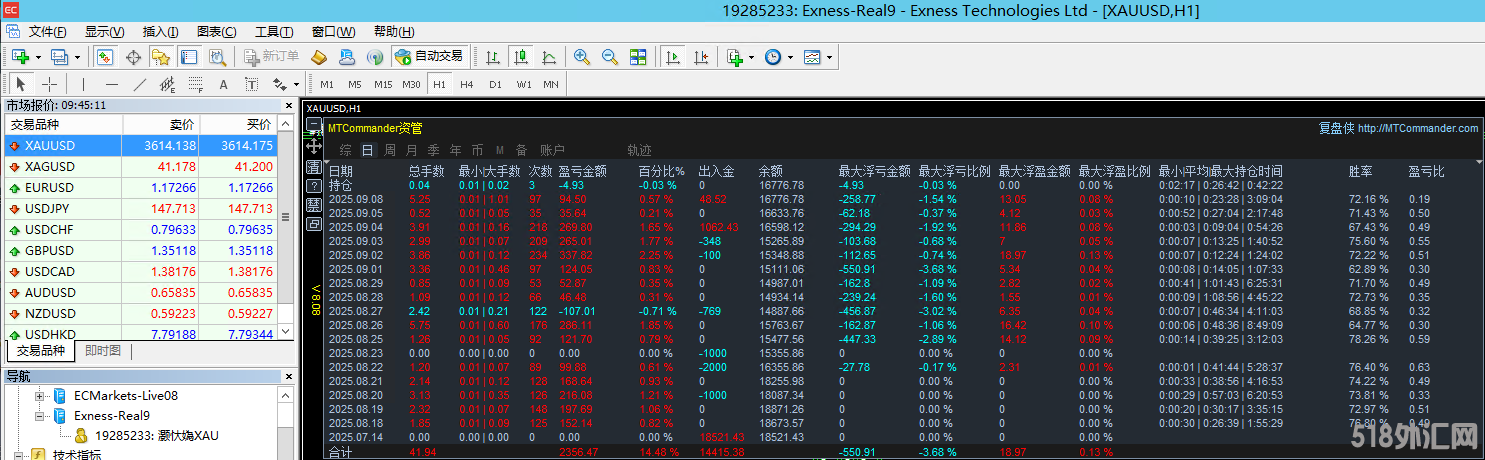The width and height of the screenshot is (1485, 460).
Task: Open the trading signals icon
Action: [375, 57]
